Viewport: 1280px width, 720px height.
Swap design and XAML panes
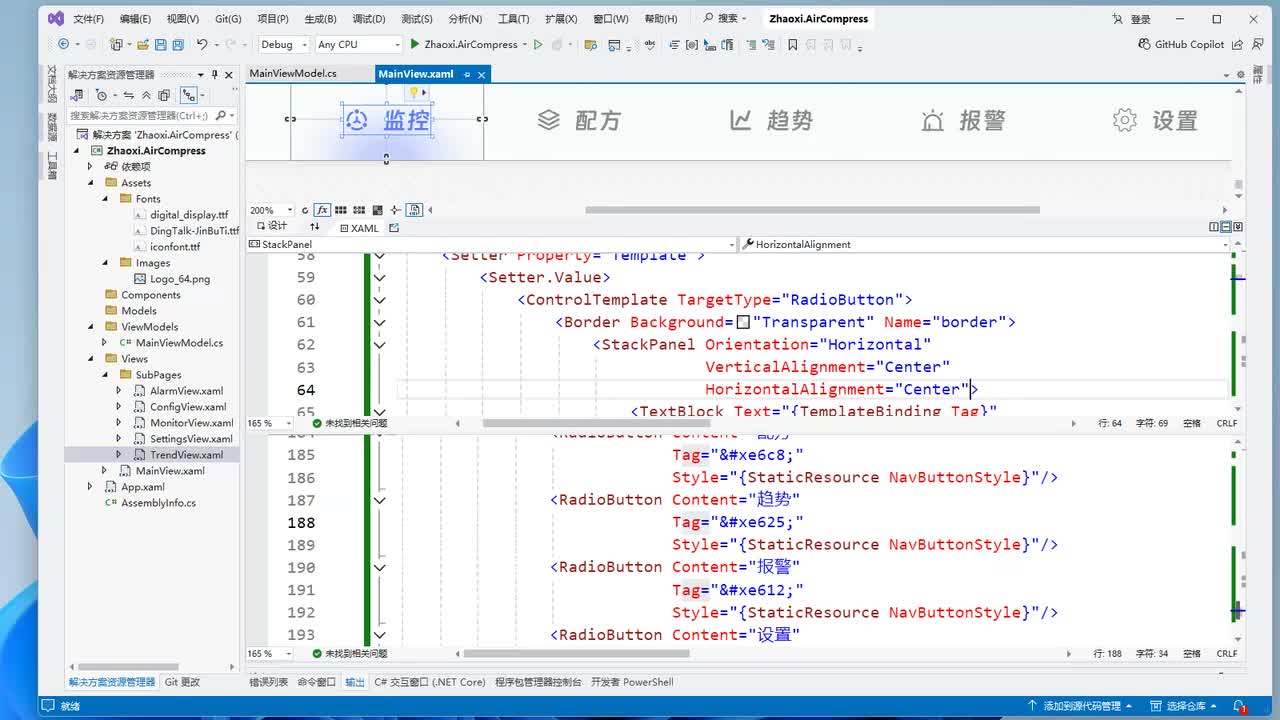[x=315, y=228]
